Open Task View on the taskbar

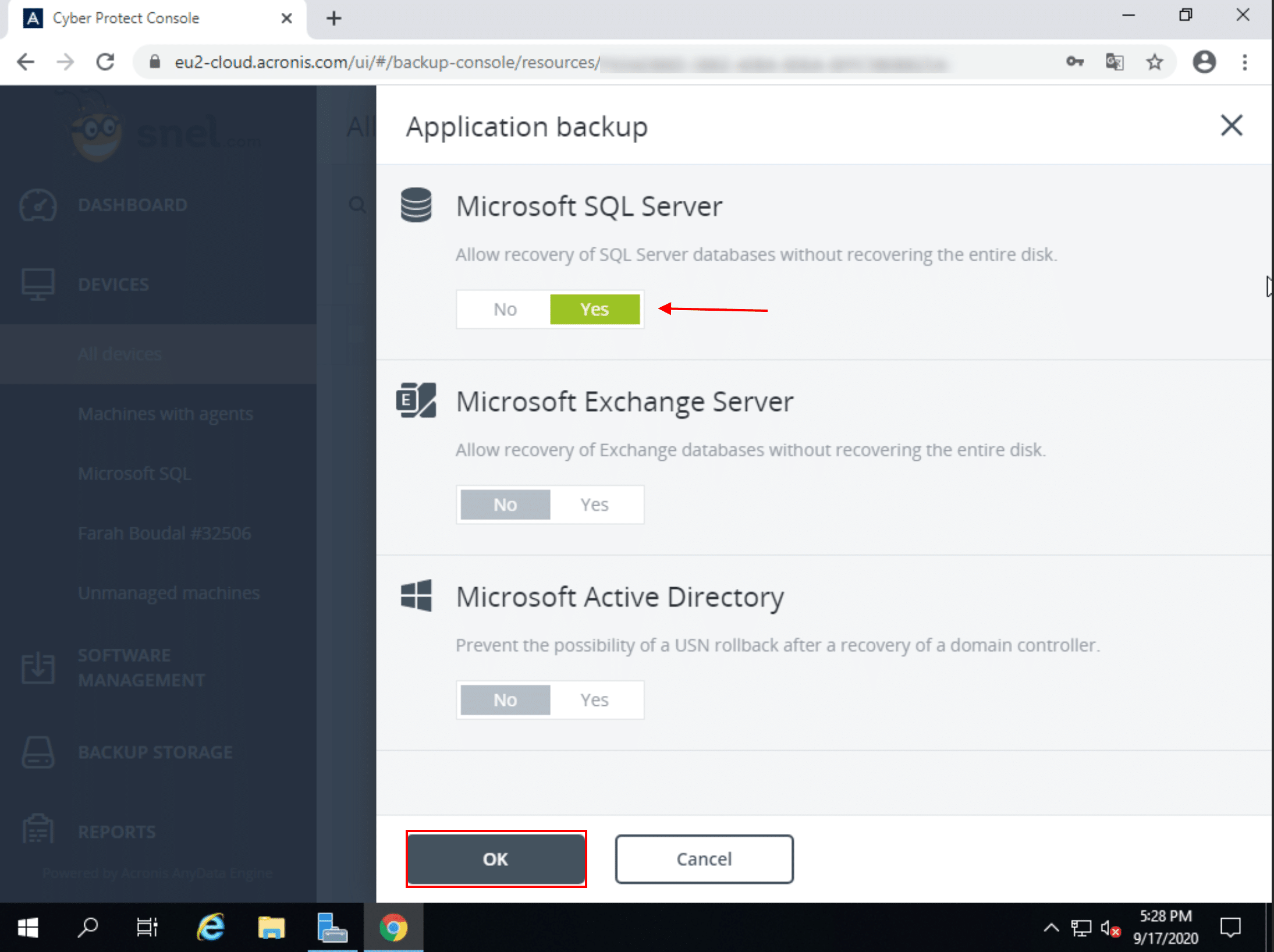pos(147,928)
